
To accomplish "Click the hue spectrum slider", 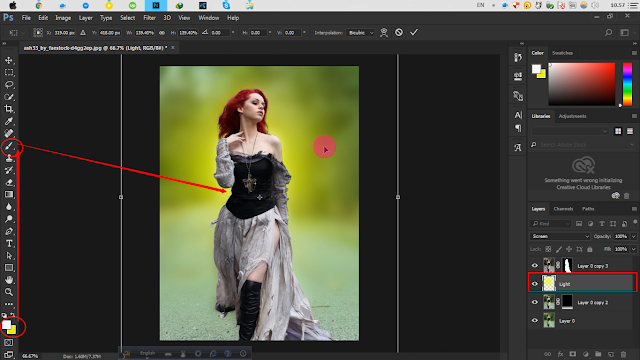I will click(x=627, y=84).
